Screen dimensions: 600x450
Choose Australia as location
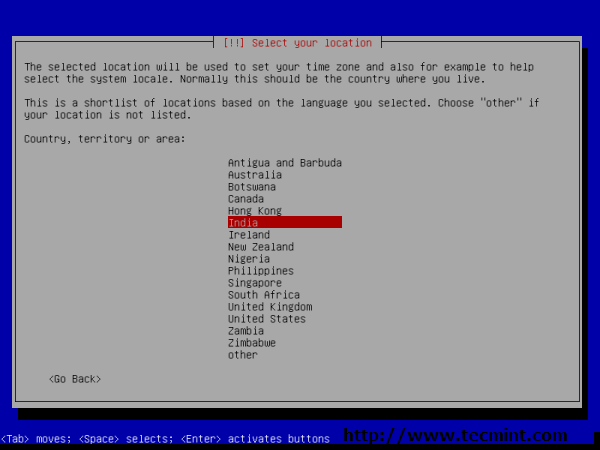(255, 175)
